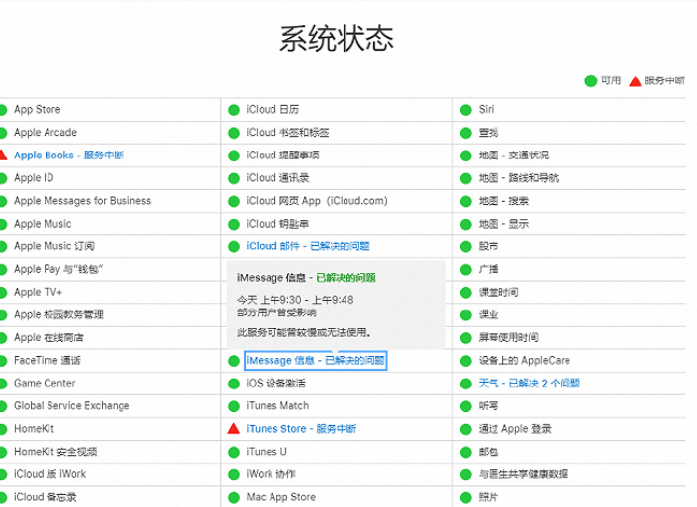Image resolution: width=697 pixels, height=507 pixels.
Task: Click the popup time 今天 上午9:30 - 上午9:48
Action: pos(295,300)
